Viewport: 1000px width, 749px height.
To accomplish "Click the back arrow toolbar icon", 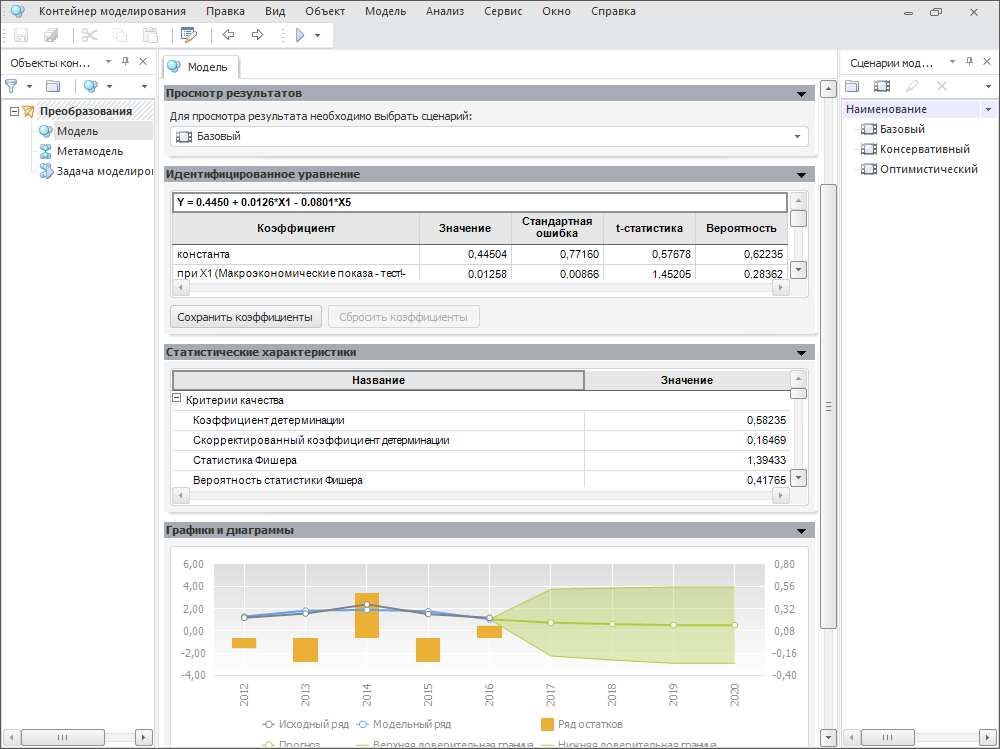I will (229, 35).
